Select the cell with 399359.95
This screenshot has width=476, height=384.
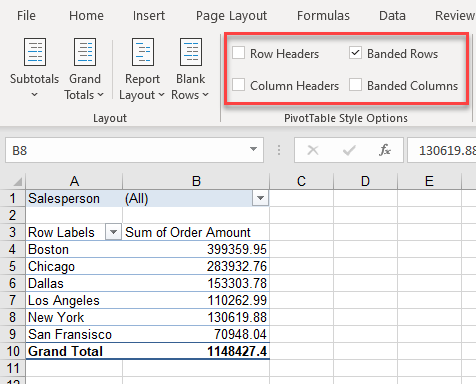pyautogui.click(x=196, y=249)
